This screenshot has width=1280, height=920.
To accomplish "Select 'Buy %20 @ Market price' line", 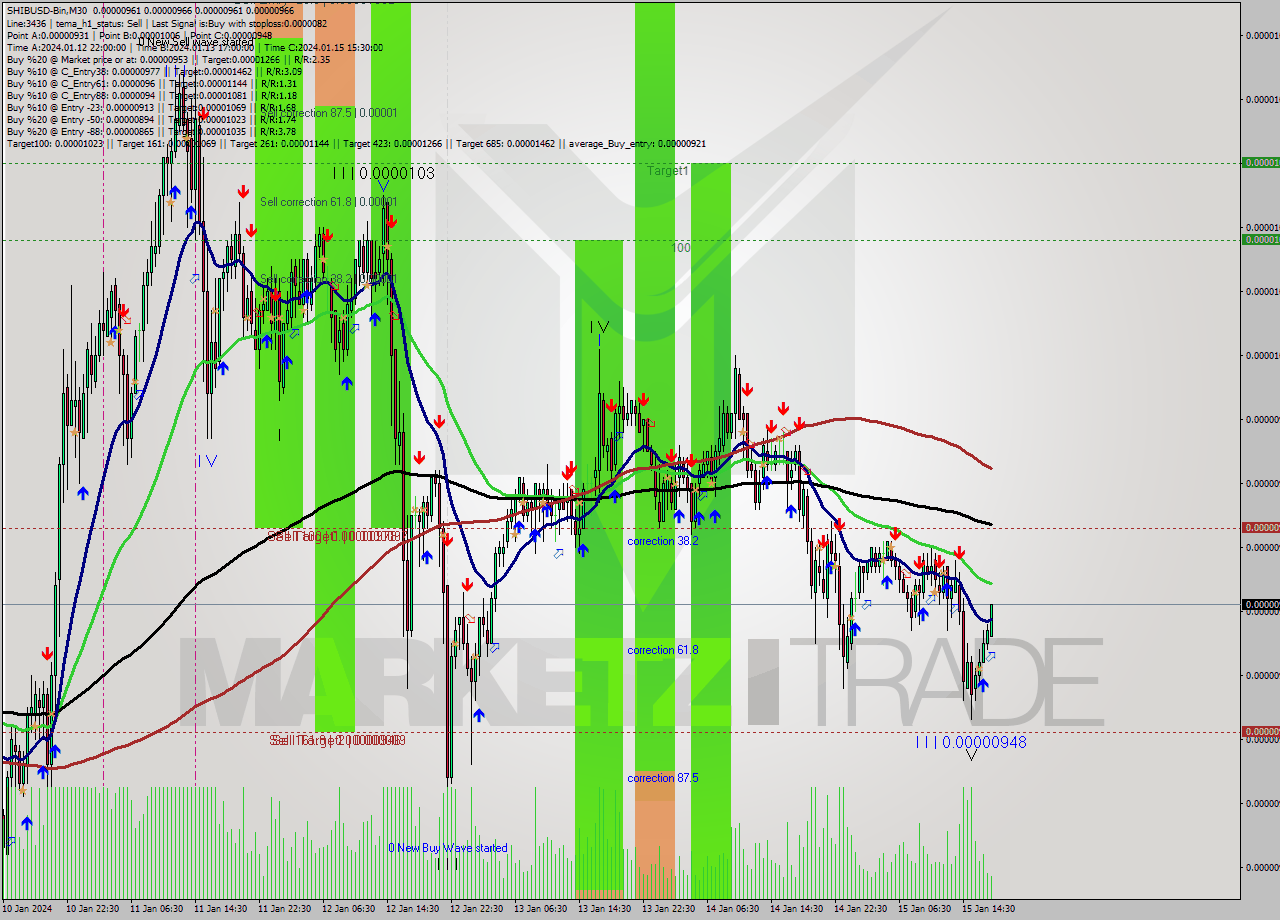I will 168,59.
